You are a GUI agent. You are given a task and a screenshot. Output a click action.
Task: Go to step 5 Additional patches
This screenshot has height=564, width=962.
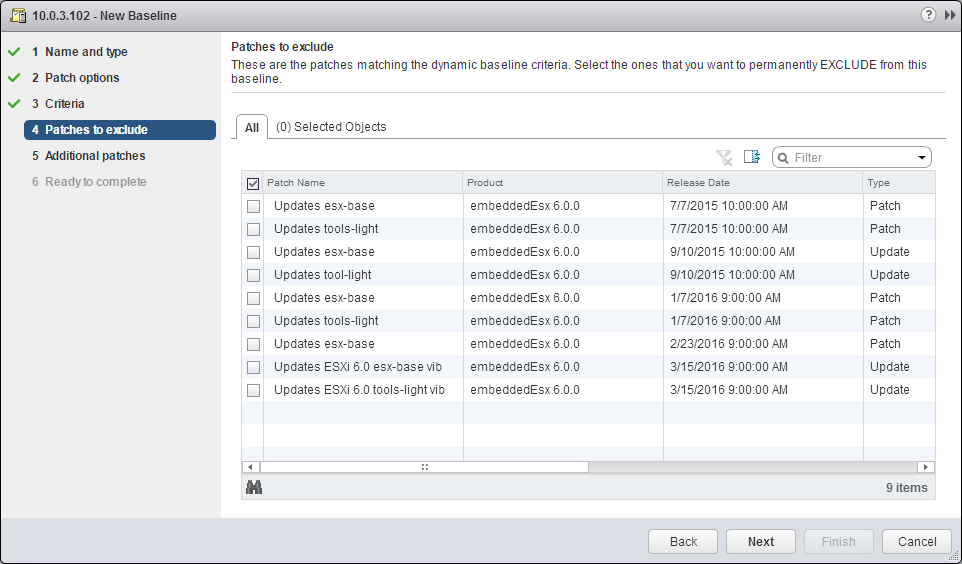point(95,156)
